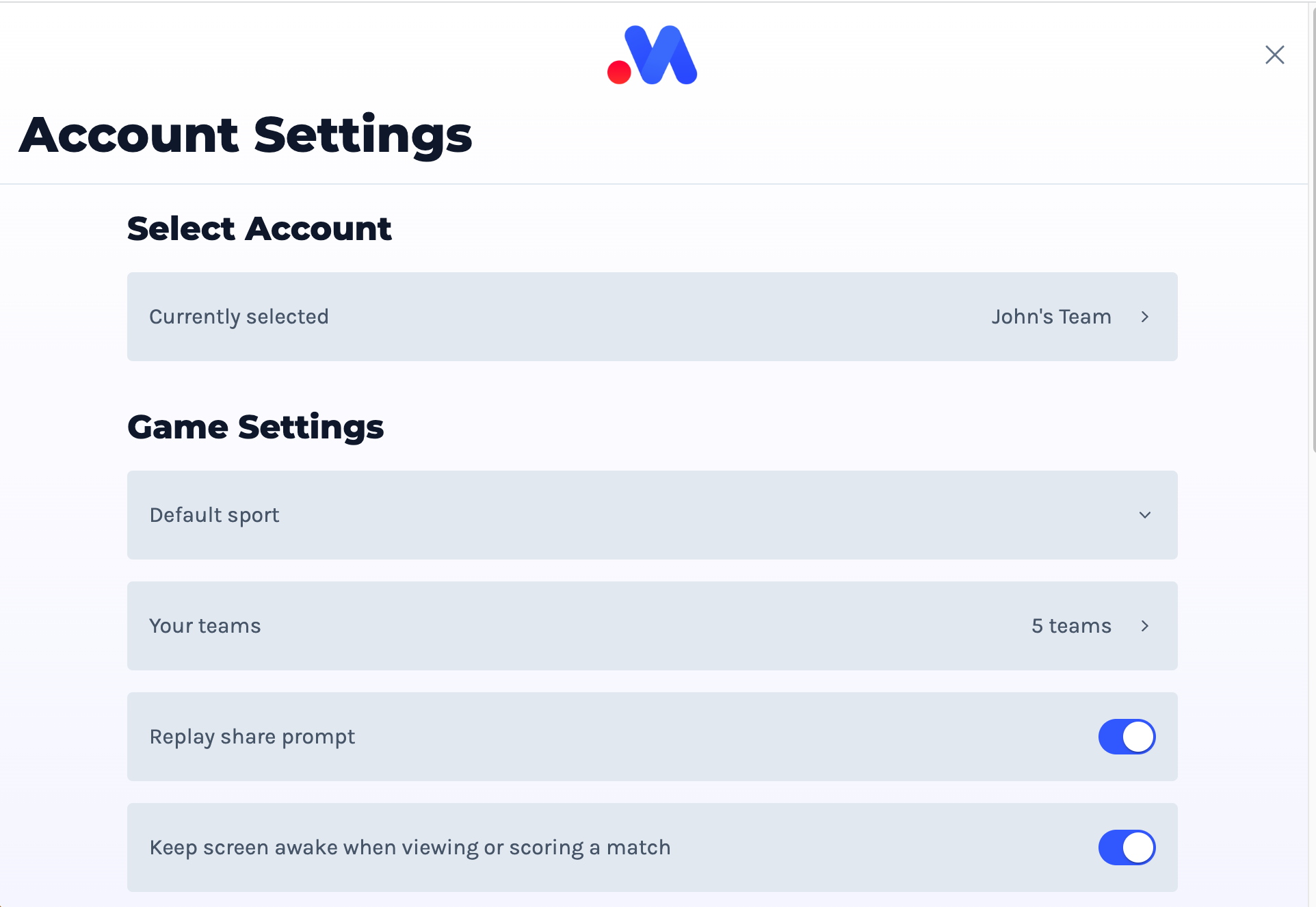The width and height of the screenshot is (1316, 907).
Task: Select John's Team account text
Action: (x=1051, y=317)
